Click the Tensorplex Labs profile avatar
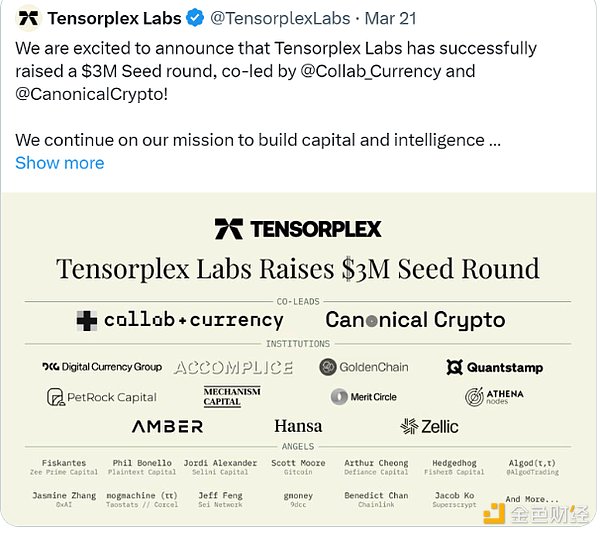This screenshot has width=600, height=535. pos(28,18)
